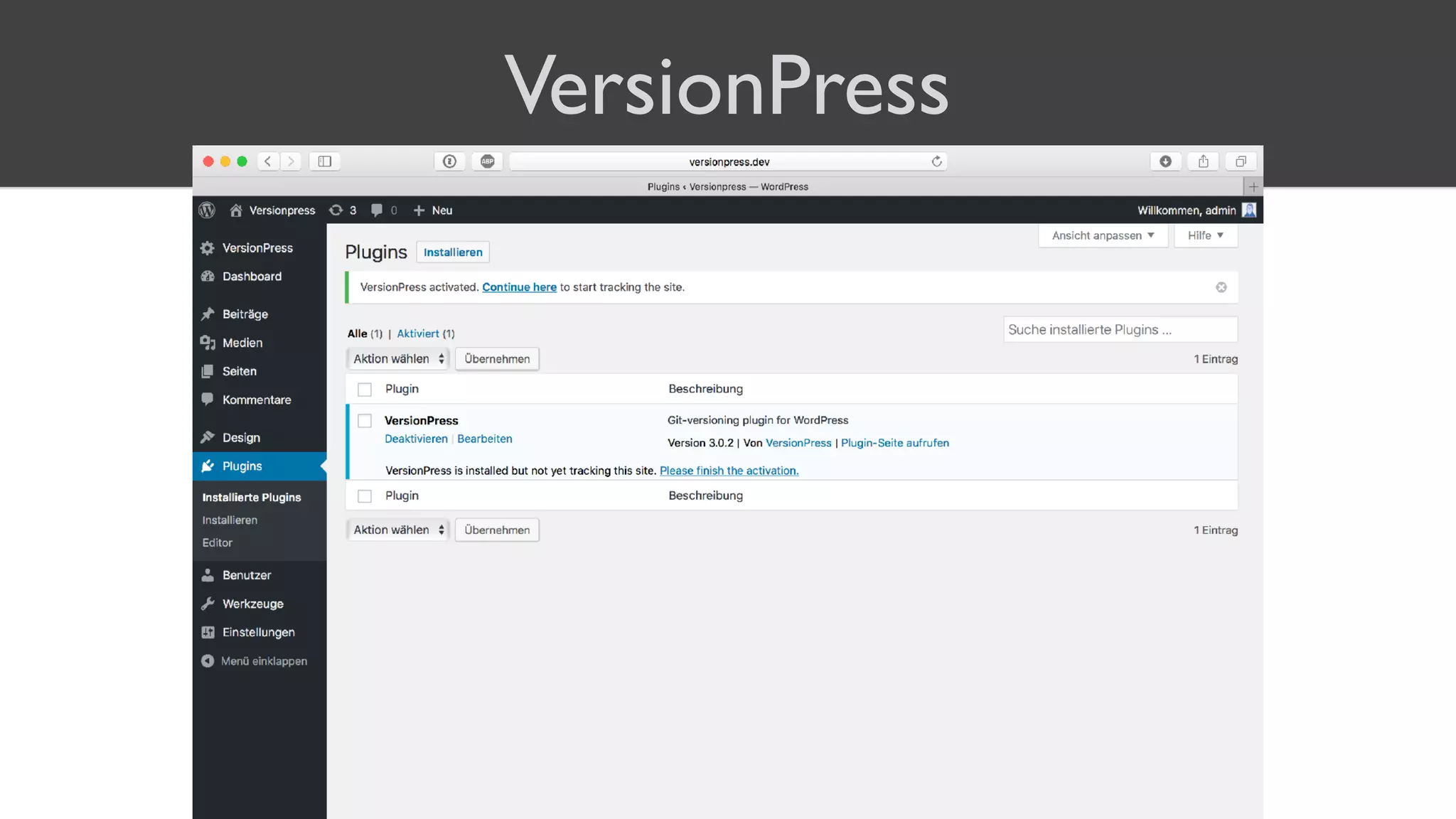
Task: Click the Installieren button beside Plugins heading
Action: click(x=453, y=252)
